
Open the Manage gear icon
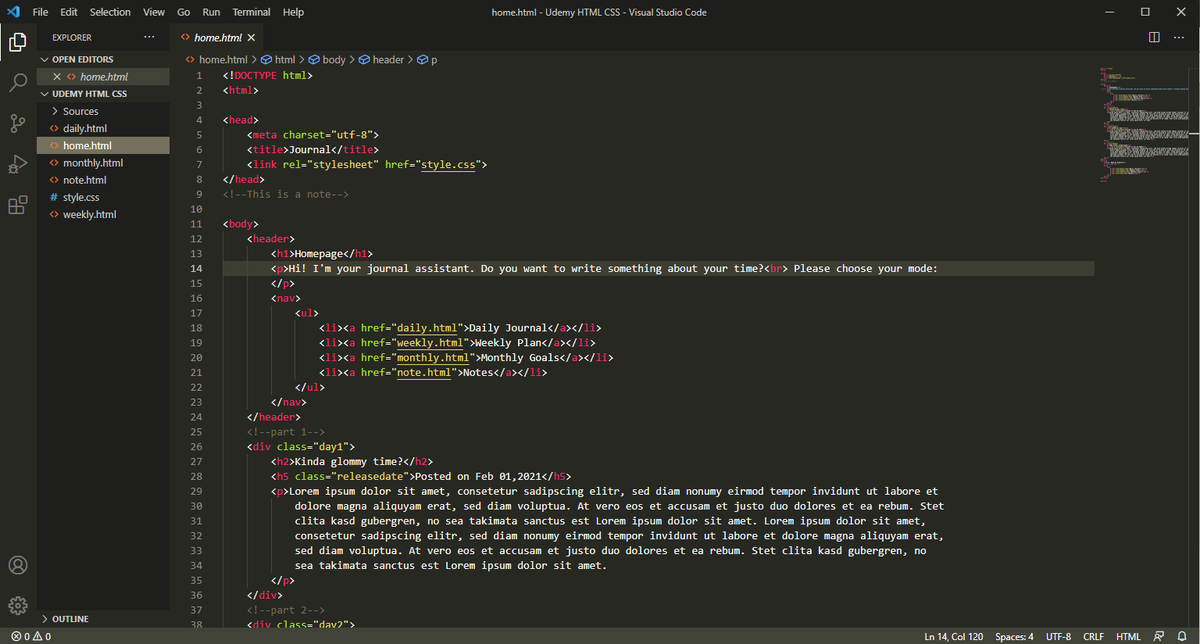pos(18,605)
